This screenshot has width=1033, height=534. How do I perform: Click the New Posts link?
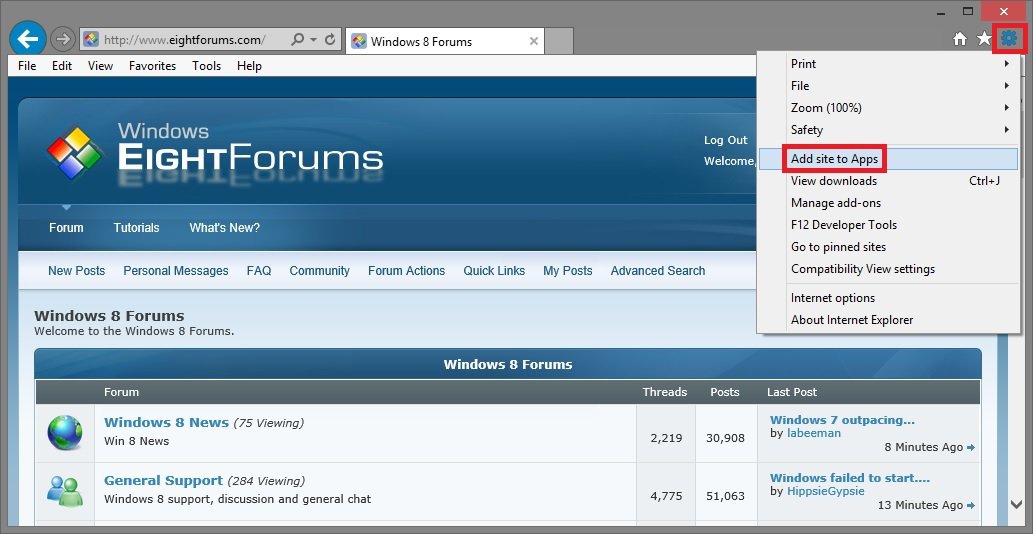76,271
